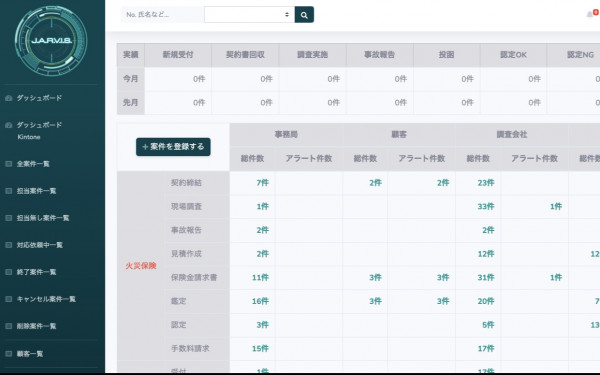Screen dimensions: 600x375
Task: Click the 新規受付 column header
Action: pyautogui.click(x=178, y=55)
